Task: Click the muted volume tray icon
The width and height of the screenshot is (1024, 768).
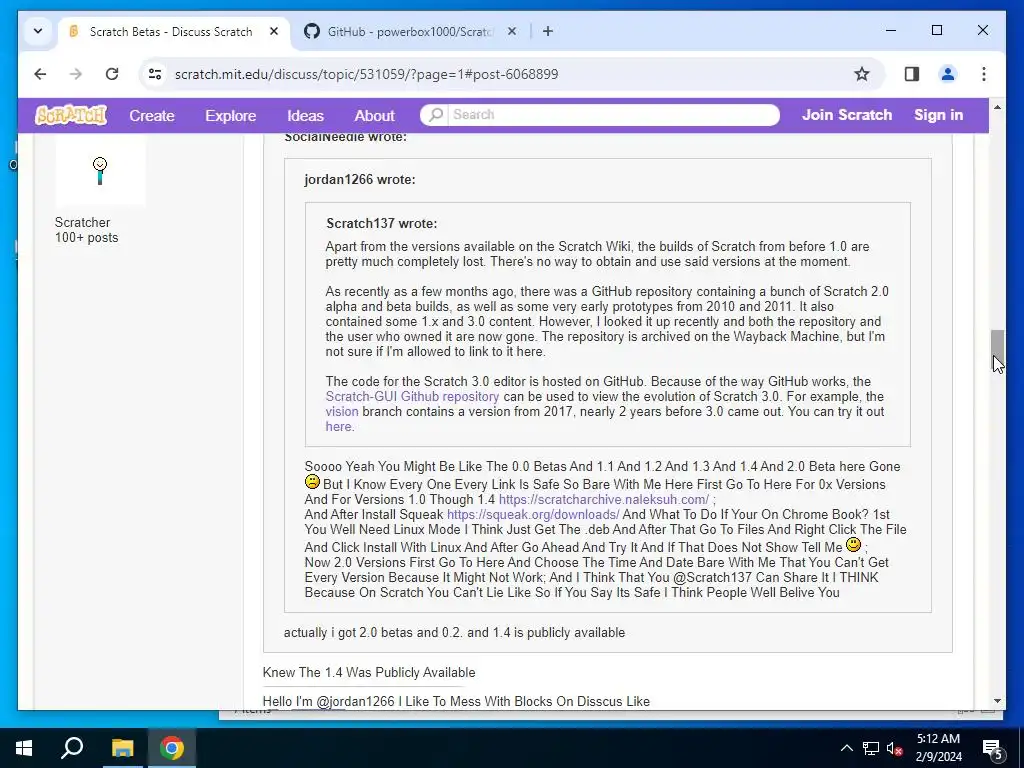Action: click(894, 748)
